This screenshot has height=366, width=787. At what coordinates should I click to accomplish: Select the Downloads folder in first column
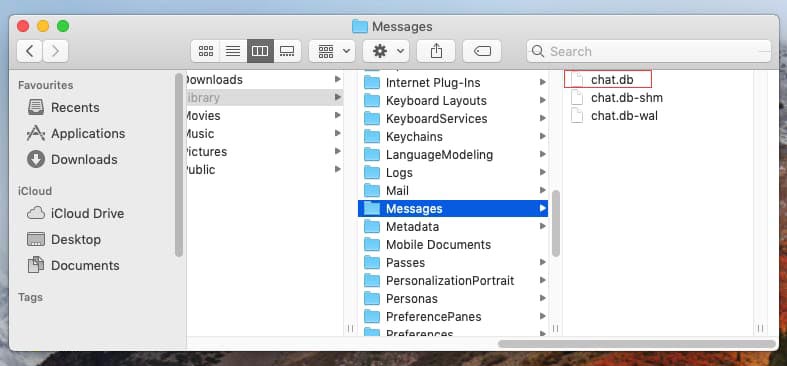tap(265, 79)
